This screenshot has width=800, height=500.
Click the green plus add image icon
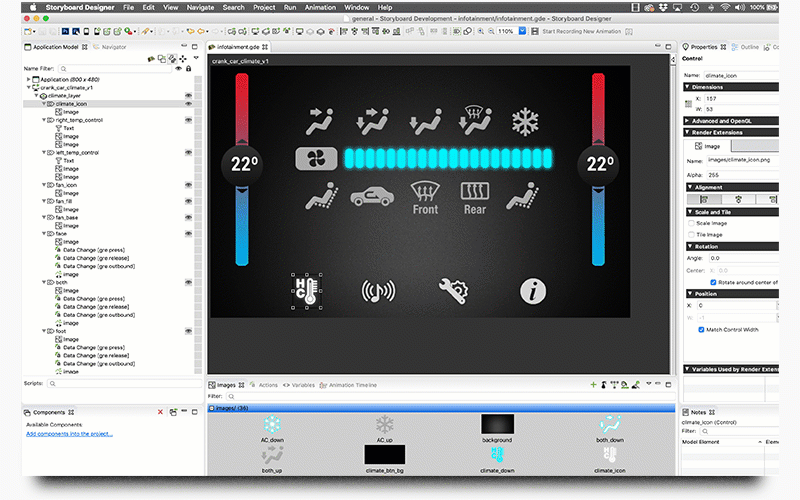tap(593, 385)
